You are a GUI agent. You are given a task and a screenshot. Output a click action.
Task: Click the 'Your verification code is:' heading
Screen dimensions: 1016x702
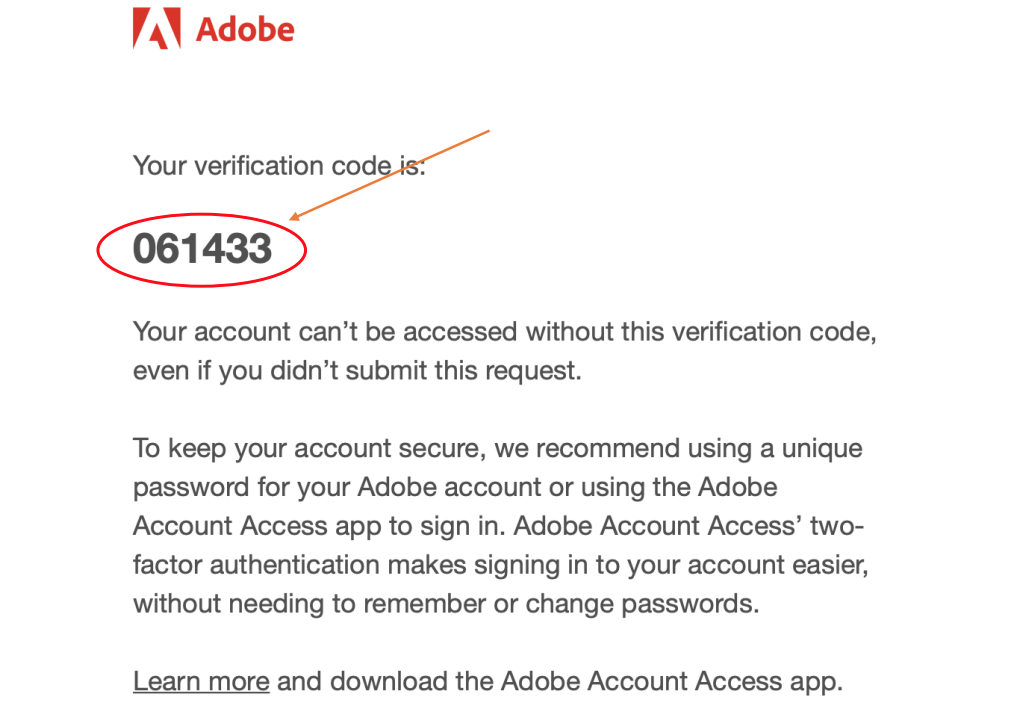(x=279, y=166)
